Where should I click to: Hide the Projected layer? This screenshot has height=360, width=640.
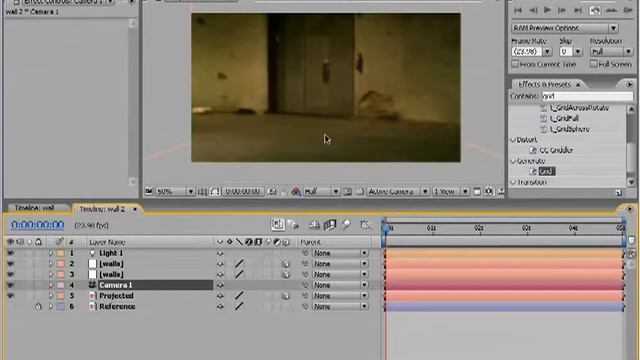click(10, 296)
